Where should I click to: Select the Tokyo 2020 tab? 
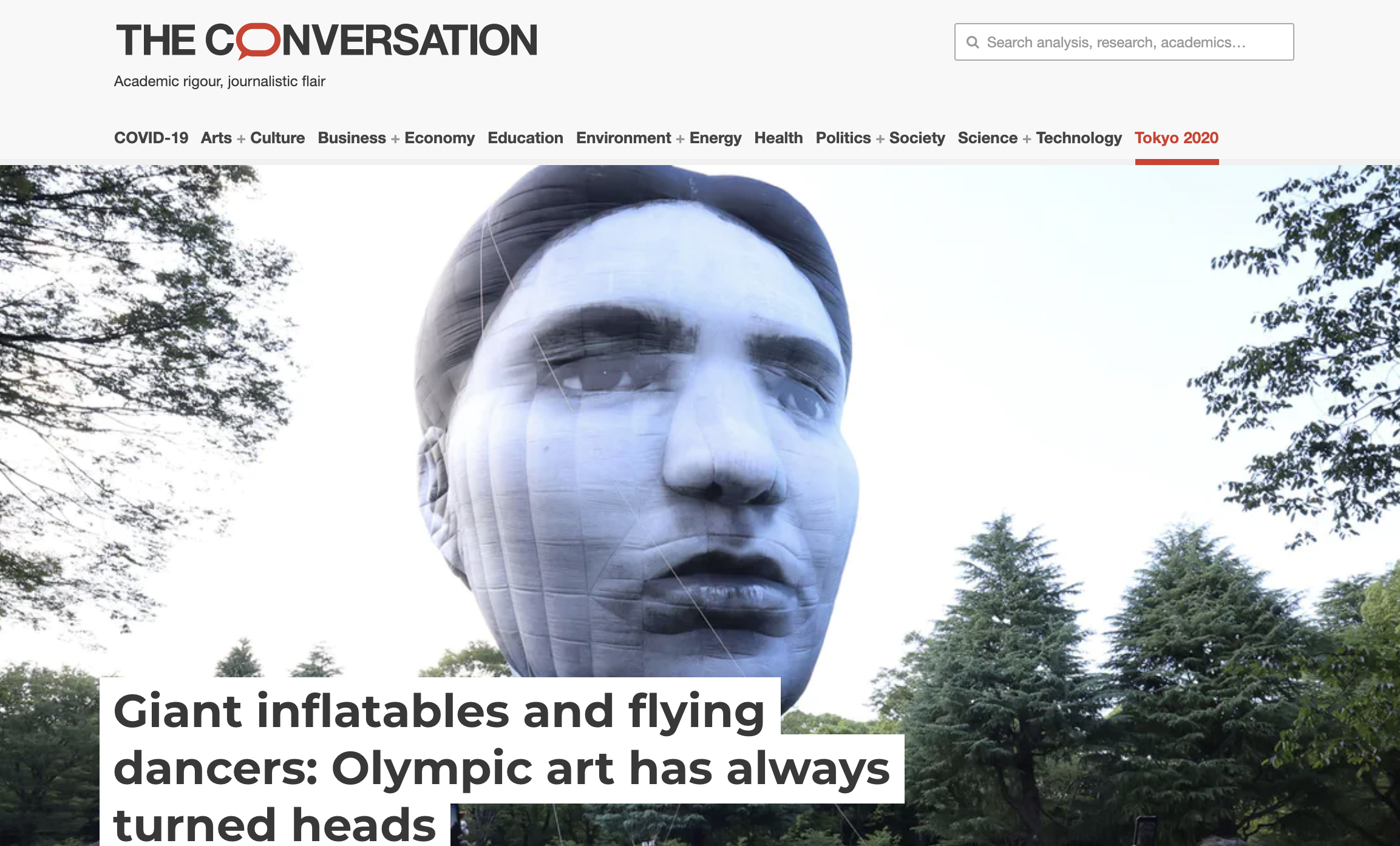click(1177, 138)
